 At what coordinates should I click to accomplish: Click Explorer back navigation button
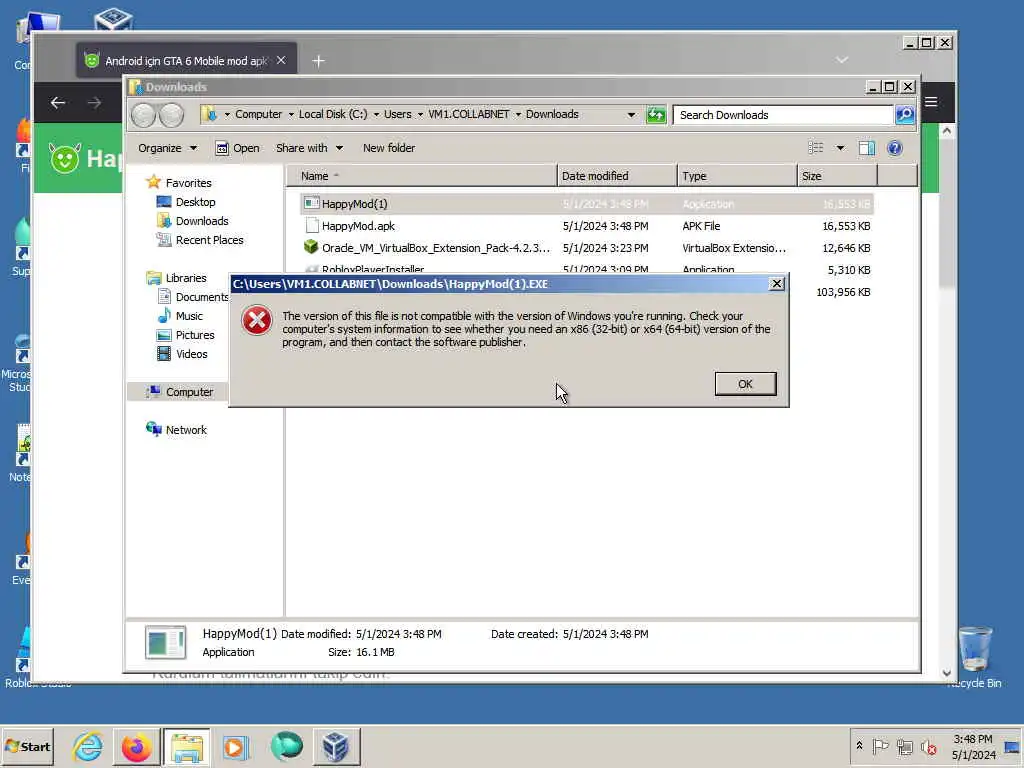[143, 115]
